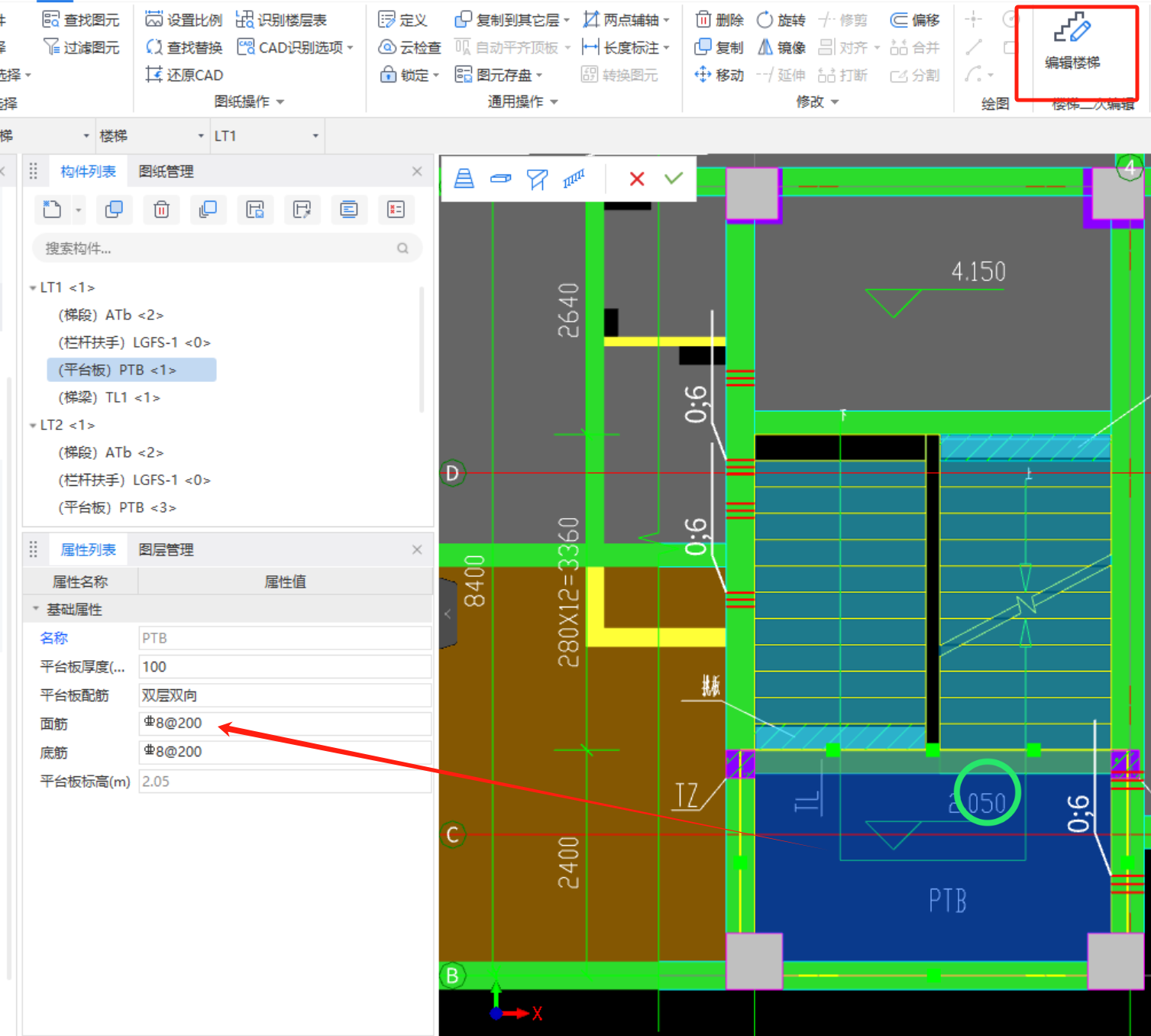Click the copy component icon

[x=114, y=209]
